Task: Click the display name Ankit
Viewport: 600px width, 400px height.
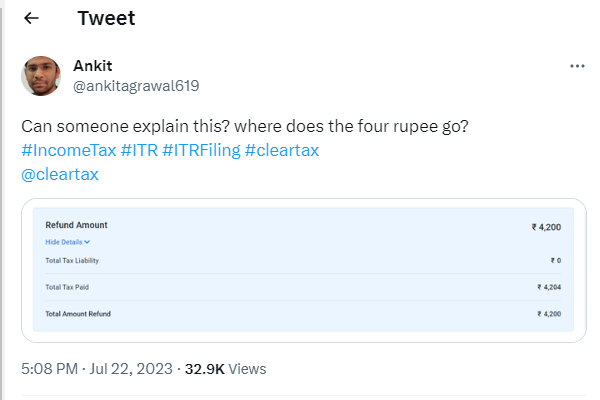Action: click(x=93, y=66)
